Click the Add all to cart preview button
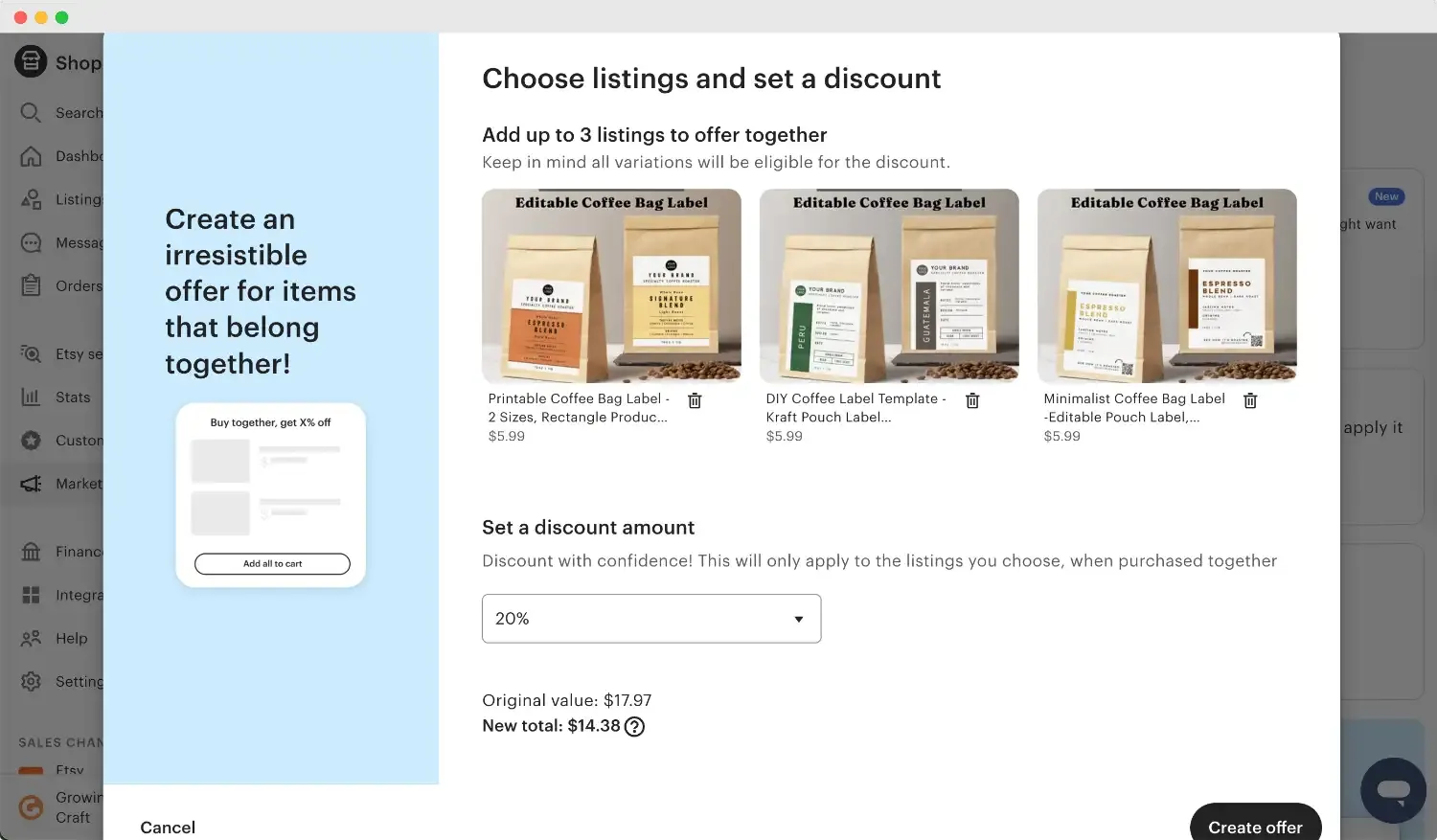 pos(272,564)
